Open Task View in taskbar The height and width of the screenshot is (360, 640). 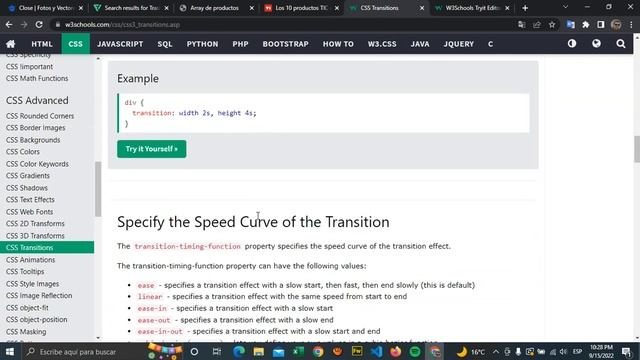pyautogui.click(x=217, y=351)
